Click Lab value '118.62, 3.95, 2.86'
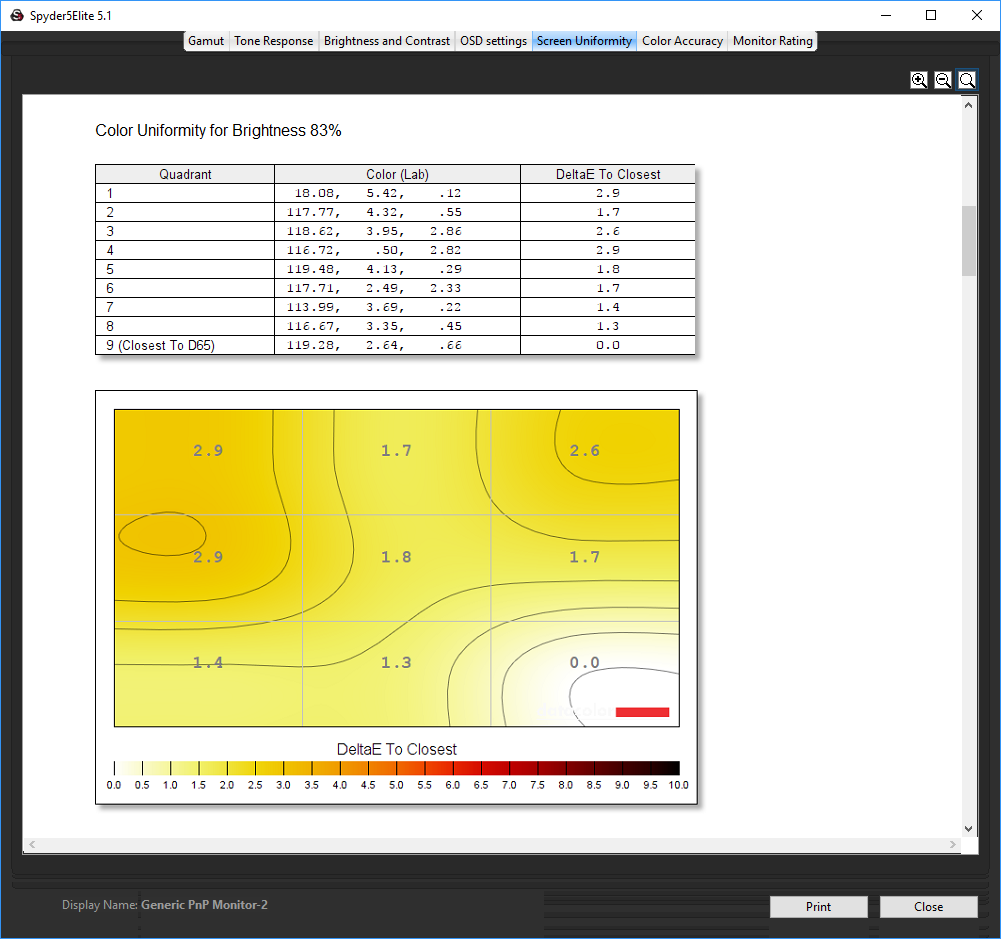 tap(374, 231)
